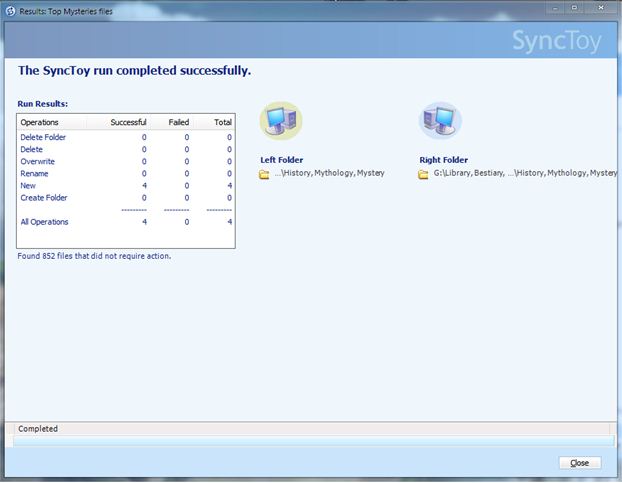The height and width of the screenshot is (483, 622).
Task: Select the Overwrite row
Action: click(x=126, y=161)
